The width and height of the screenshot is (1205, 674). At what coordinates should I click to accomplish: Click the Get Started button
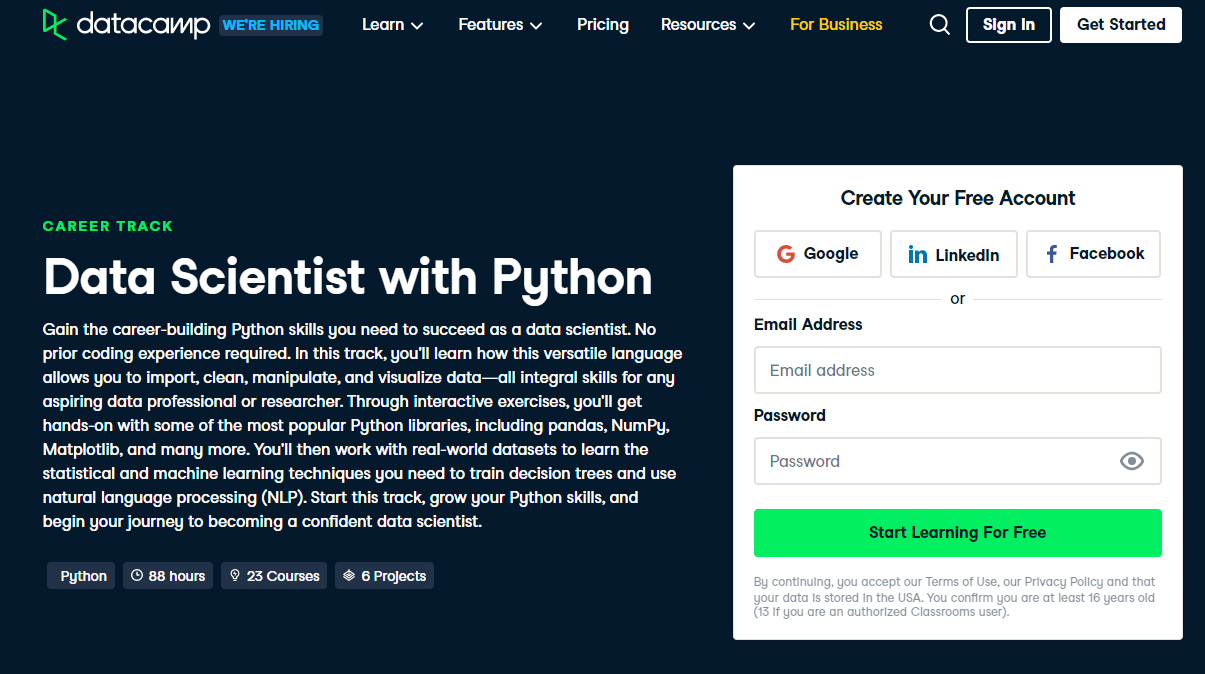coord(1121,25)
